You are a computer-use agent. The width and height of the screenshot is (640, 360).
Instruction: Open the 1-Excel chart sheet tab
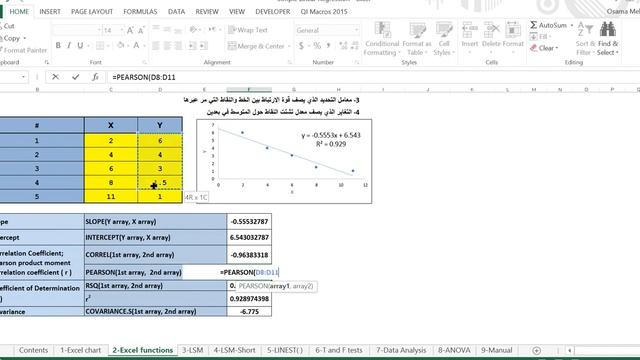pos(80,350)
